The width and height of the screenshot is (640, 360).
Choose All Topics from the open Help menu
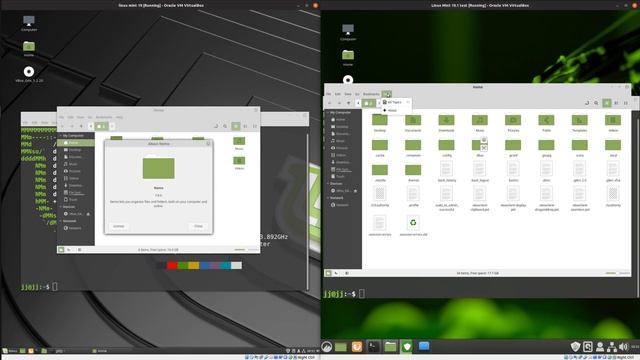tap(396, 102)
